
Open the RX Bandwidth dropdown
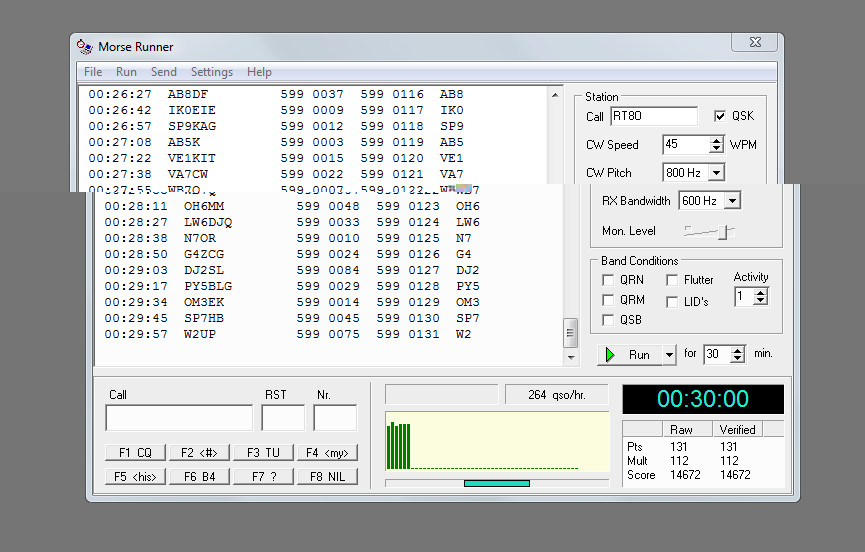(732, 201)
